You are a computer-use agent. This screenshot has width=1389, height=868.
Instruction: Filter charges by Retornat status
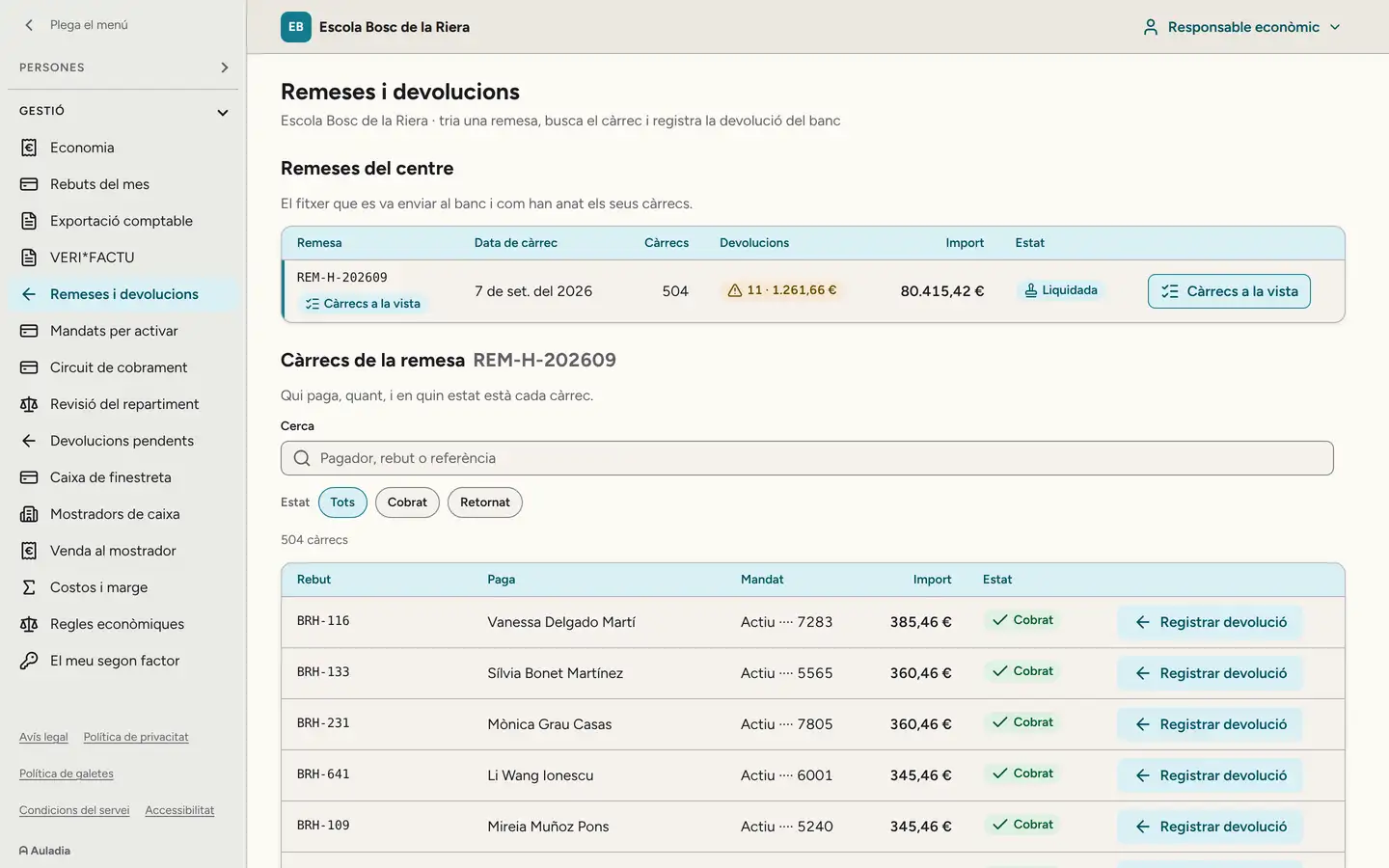[484, 502]
